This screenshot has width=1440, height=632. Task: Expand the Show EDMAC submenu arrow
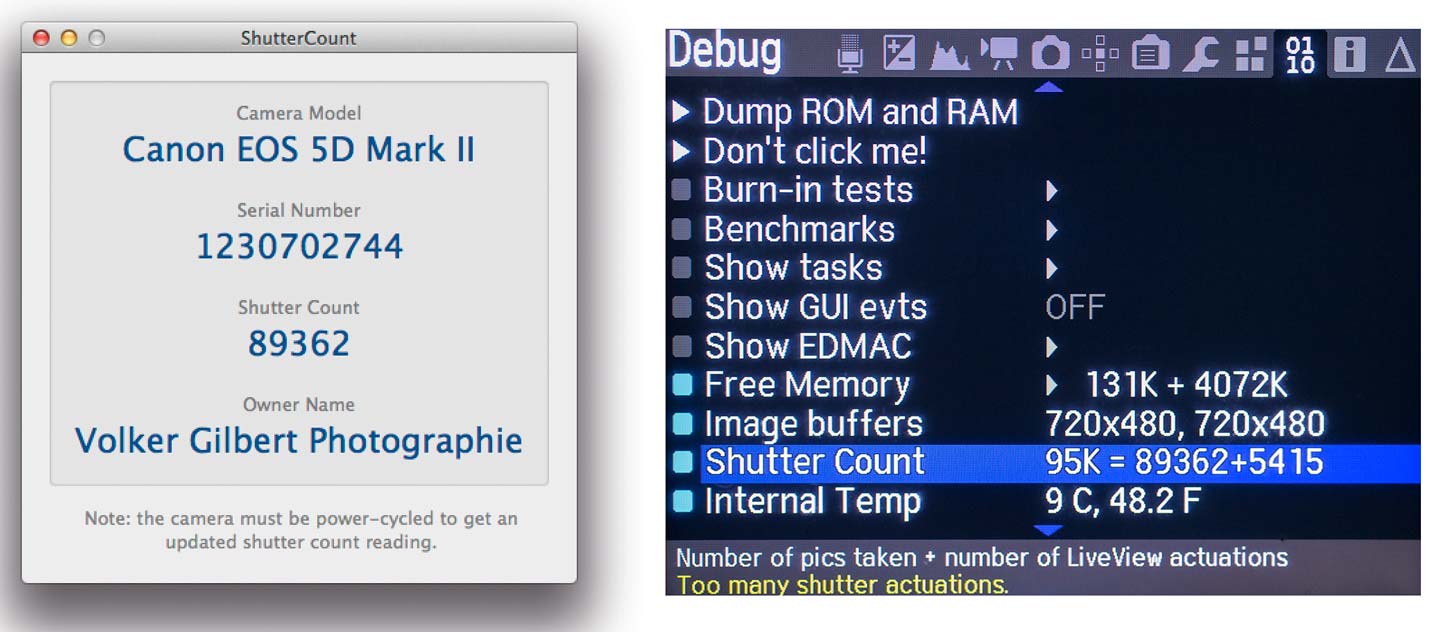pos(1052,347)
